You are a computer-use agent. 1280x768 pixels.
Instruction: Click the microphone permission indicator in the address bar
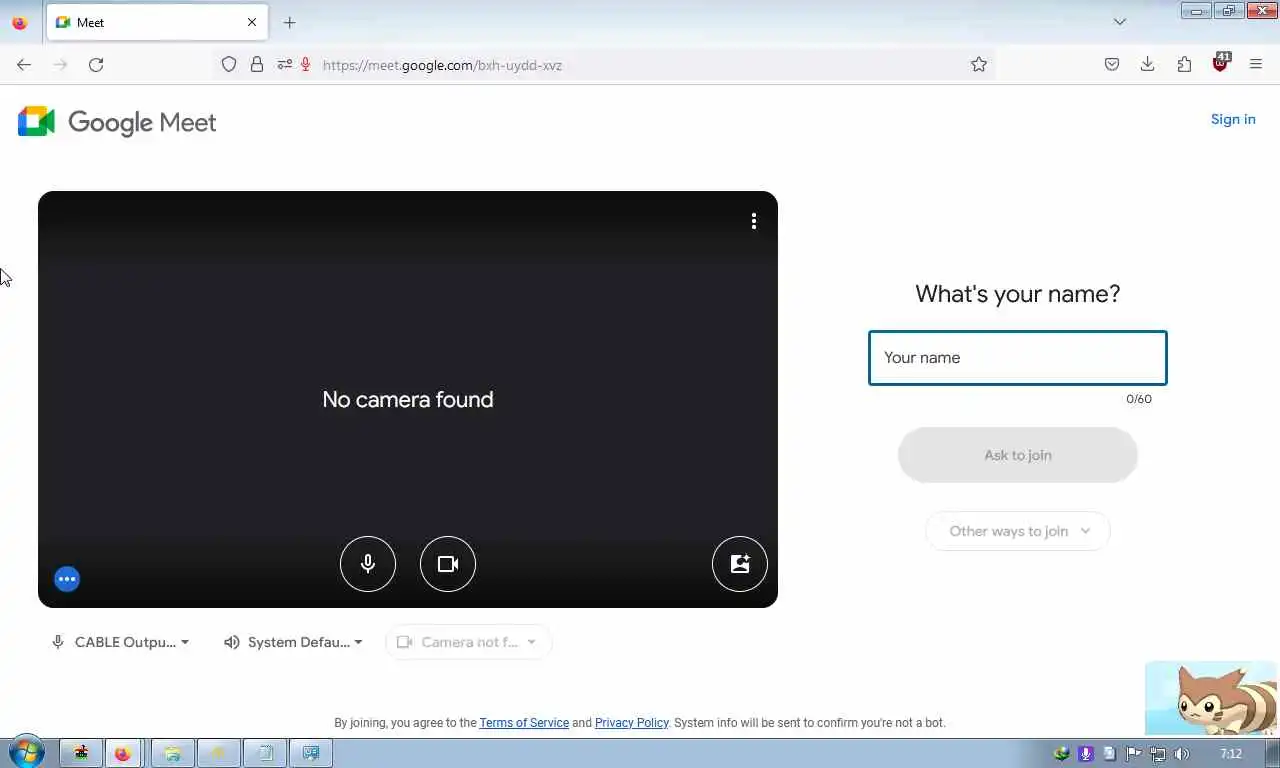[x=305, y=65]
